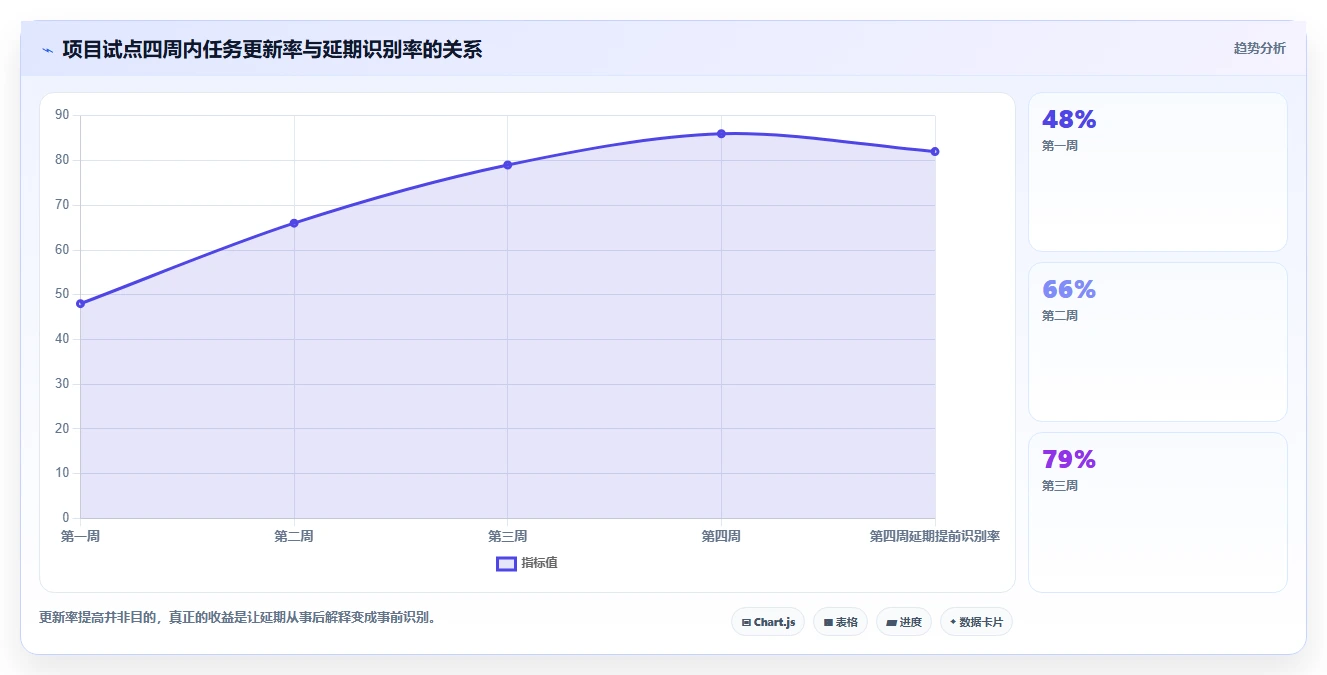
Task: Click the 进度 chip
Action: [x=904, y=622]
